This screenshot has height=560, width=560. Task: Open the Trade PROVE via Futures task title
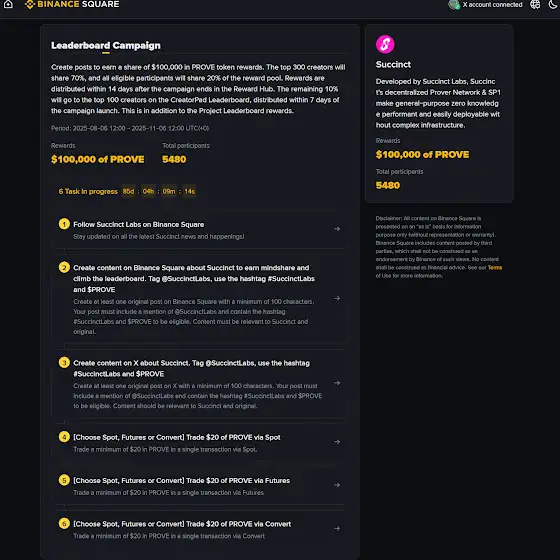point(181,480)
